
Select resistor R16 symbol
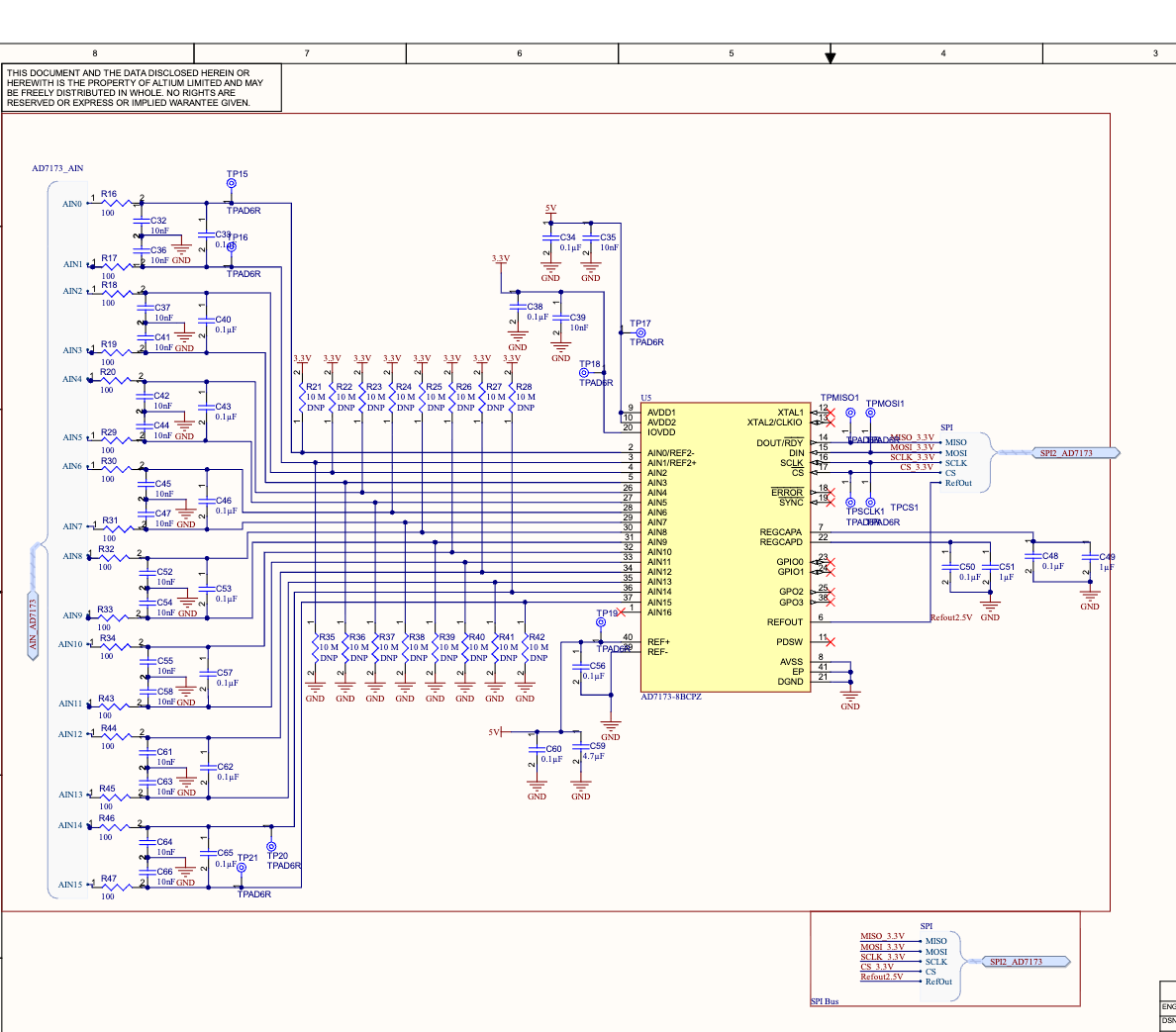point(116,203)
